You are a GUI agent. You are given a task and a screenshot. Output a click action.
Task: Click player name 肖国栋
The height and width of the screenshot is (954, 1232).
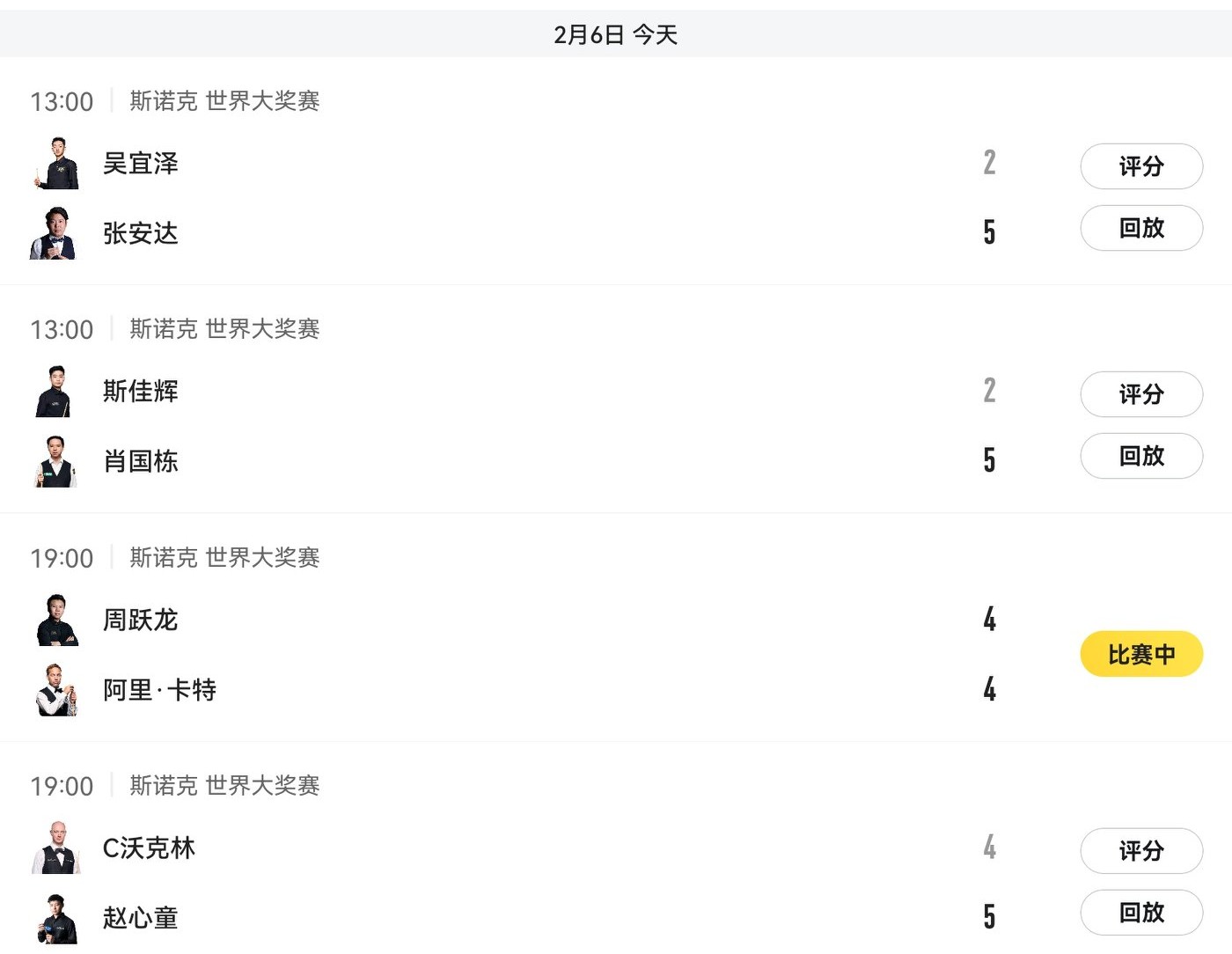coord(141,461)
